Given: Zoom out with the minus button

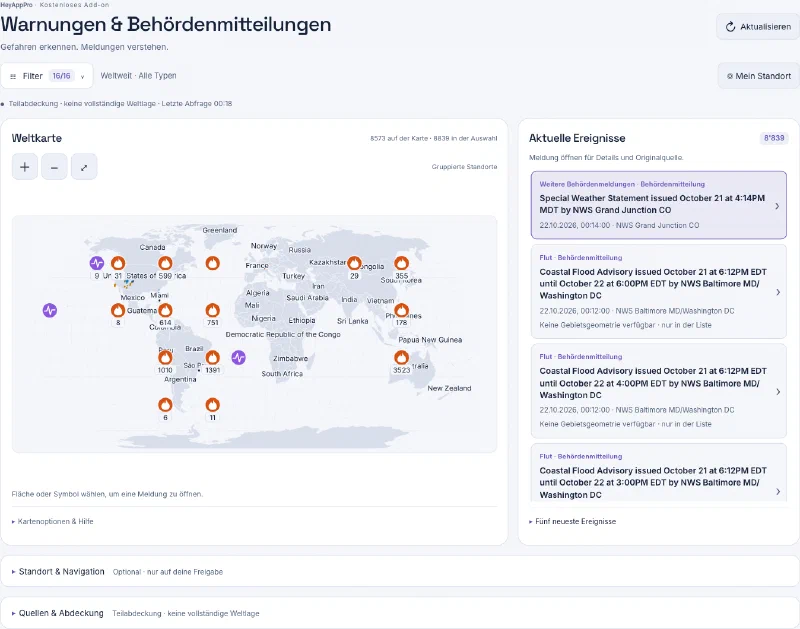Looking at the screenshot, I should [x=54, y=167].
